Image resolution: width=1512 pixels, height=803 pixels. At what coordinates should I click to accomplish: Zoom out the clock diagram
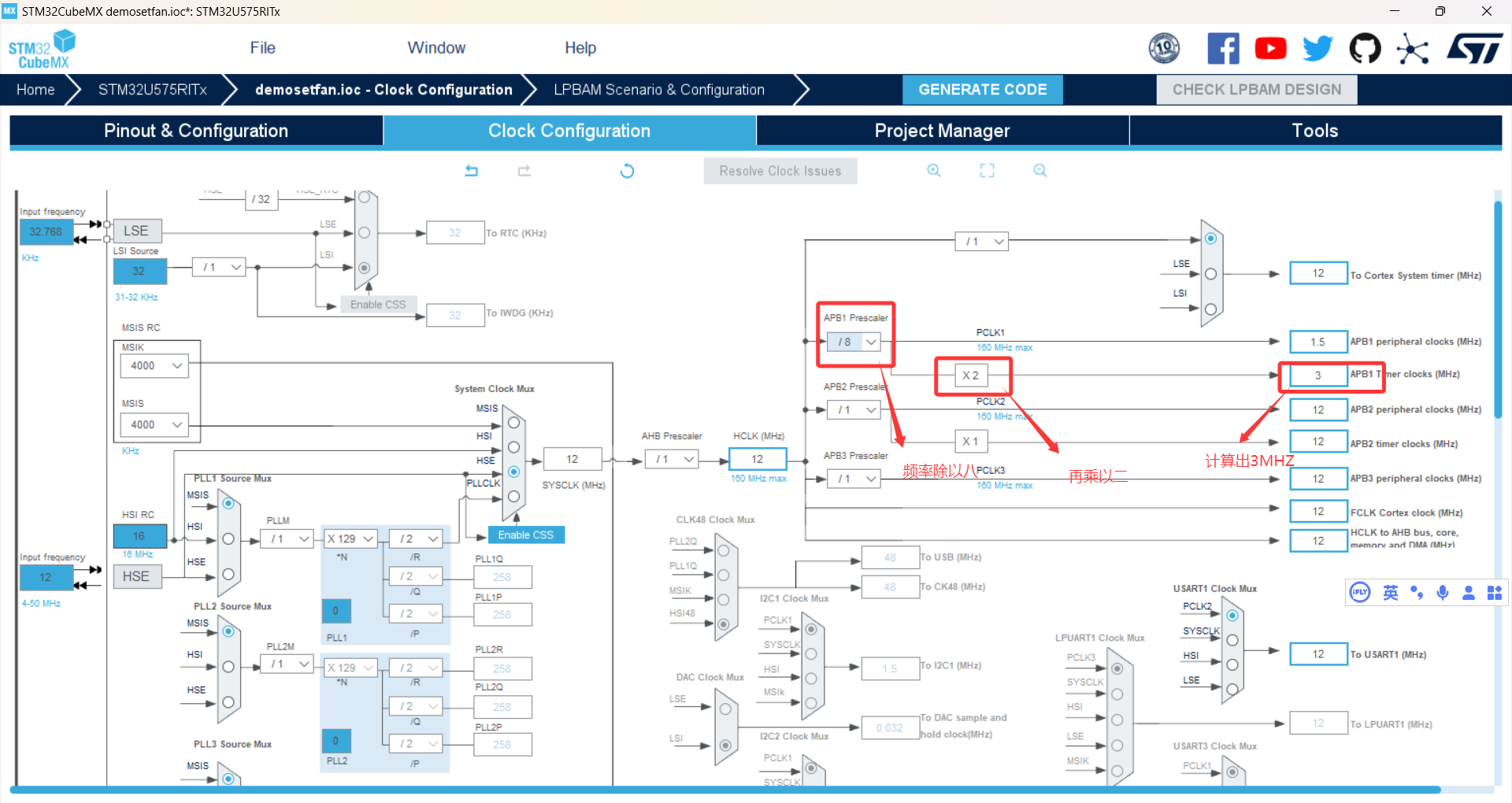click(x=1040, y=171)
